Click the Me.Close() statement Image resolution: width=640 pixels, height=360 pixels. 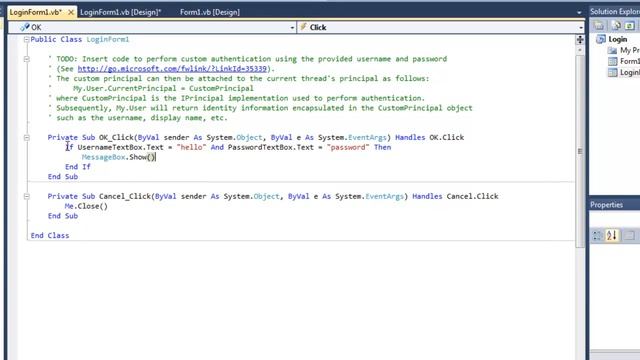86,206
